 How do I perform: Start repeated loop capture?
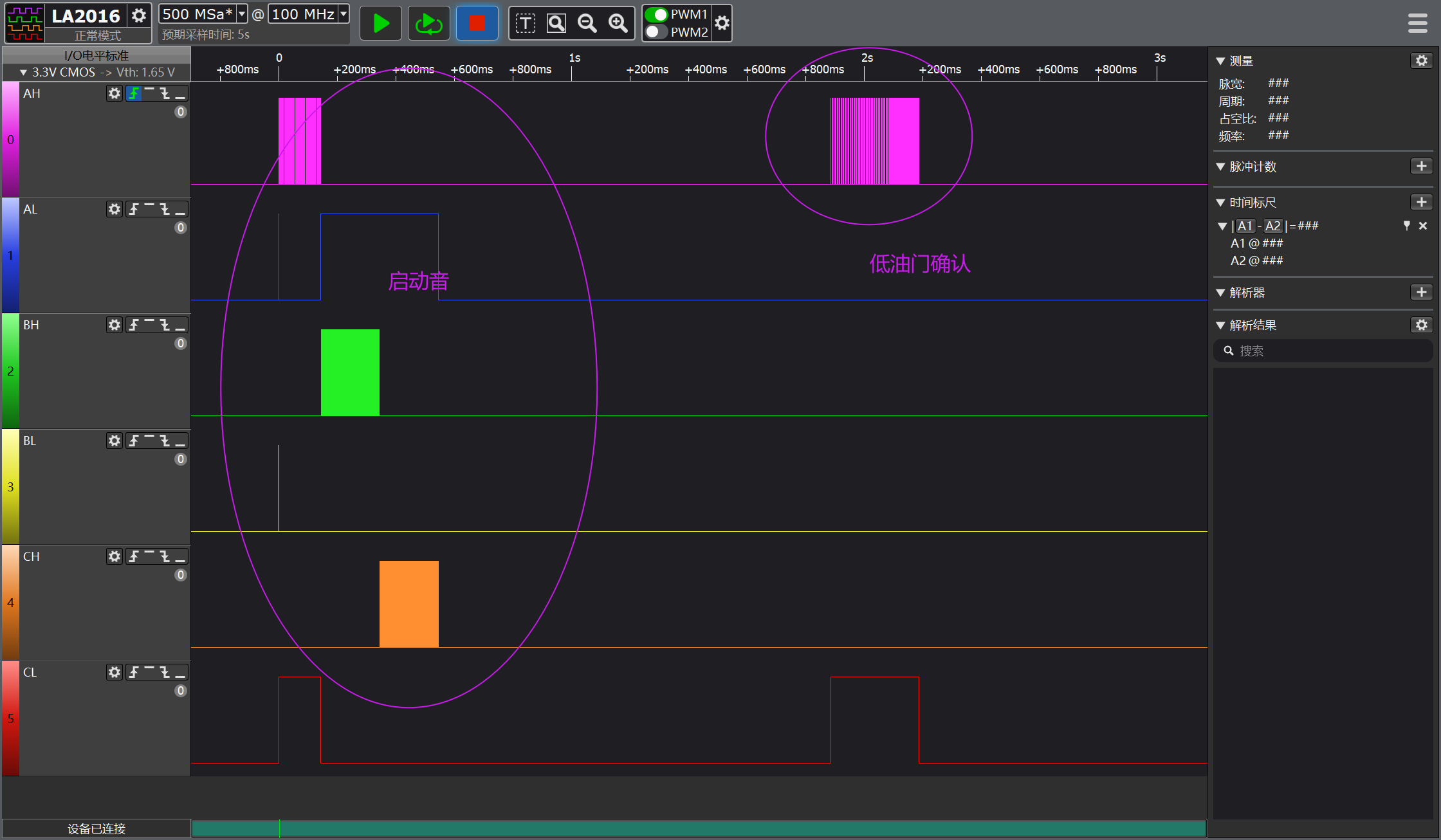[x=428, y=24]
